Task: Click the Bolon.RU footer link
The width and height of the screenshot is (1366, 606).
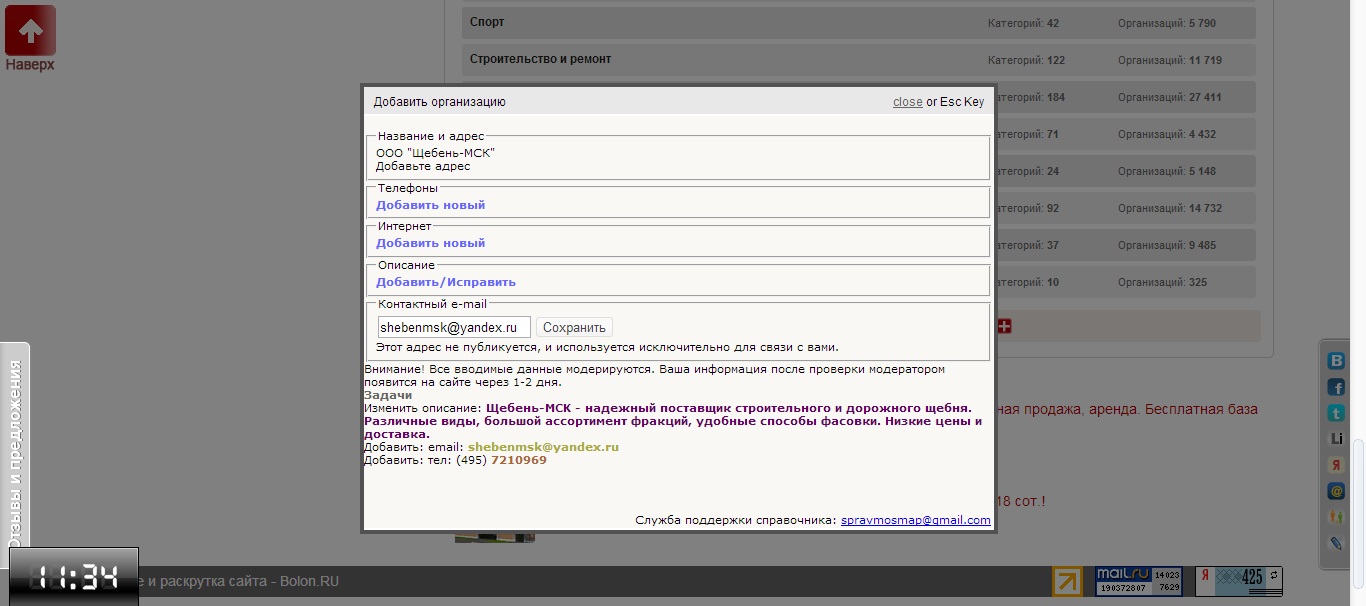Action: [309, 581]
